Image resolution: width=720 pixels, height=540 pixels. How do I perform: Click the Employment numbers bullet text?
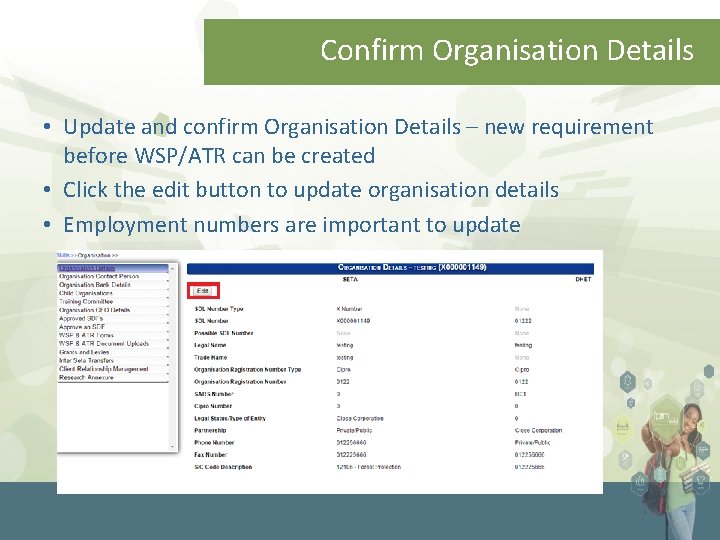292,225
